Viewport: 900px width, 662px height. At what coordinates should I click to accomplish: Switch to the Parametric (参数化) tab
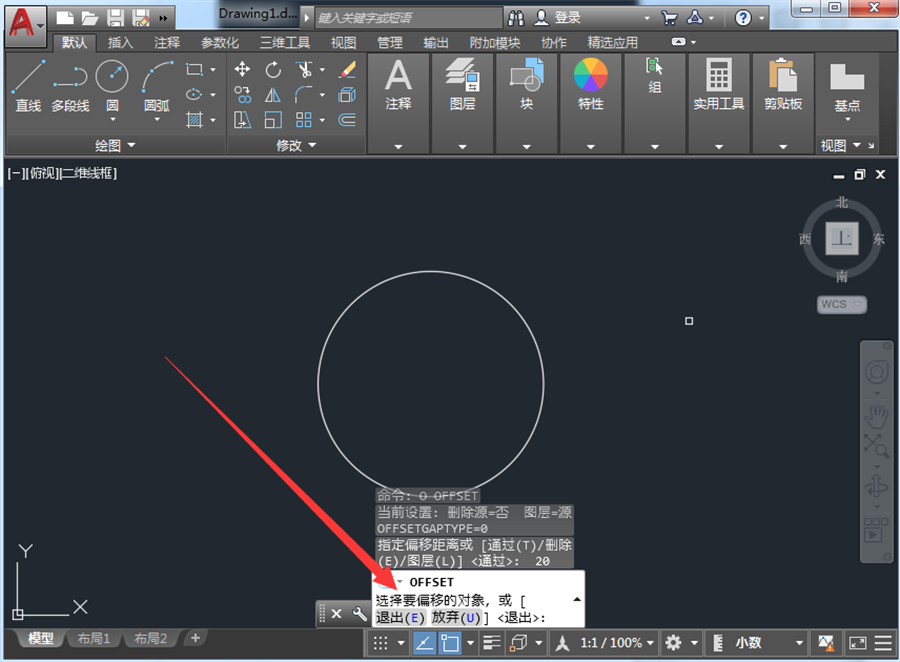(x=220, y=42)
